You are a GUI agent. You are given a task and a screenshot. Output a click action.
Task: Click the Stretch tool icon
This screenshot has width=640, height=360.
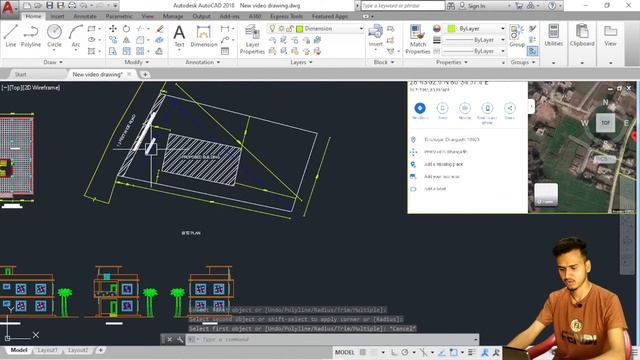[x=113, y=51]
